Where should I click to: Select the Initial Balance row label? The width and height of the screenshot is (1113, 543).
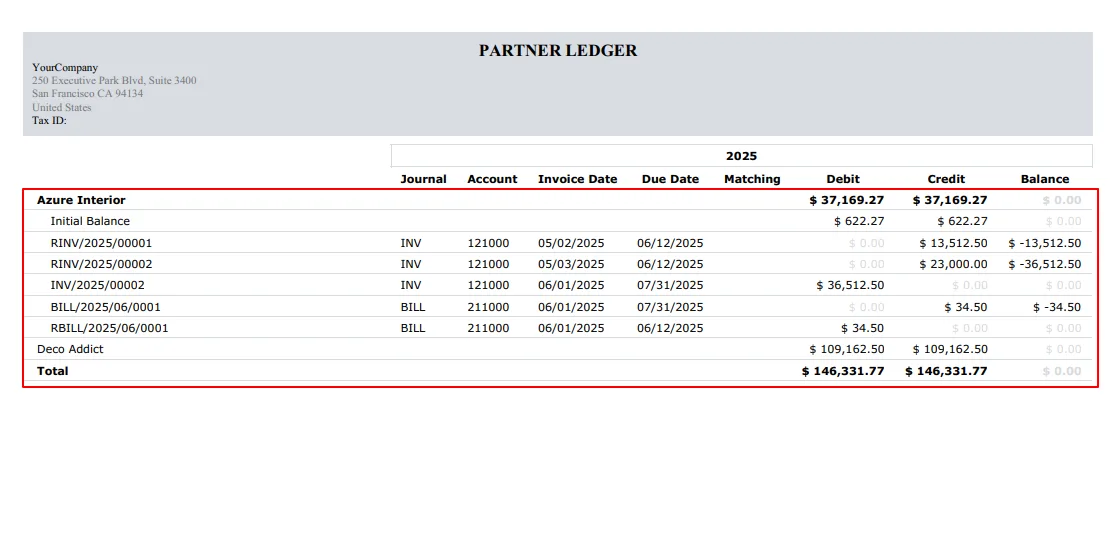[90, 221]
